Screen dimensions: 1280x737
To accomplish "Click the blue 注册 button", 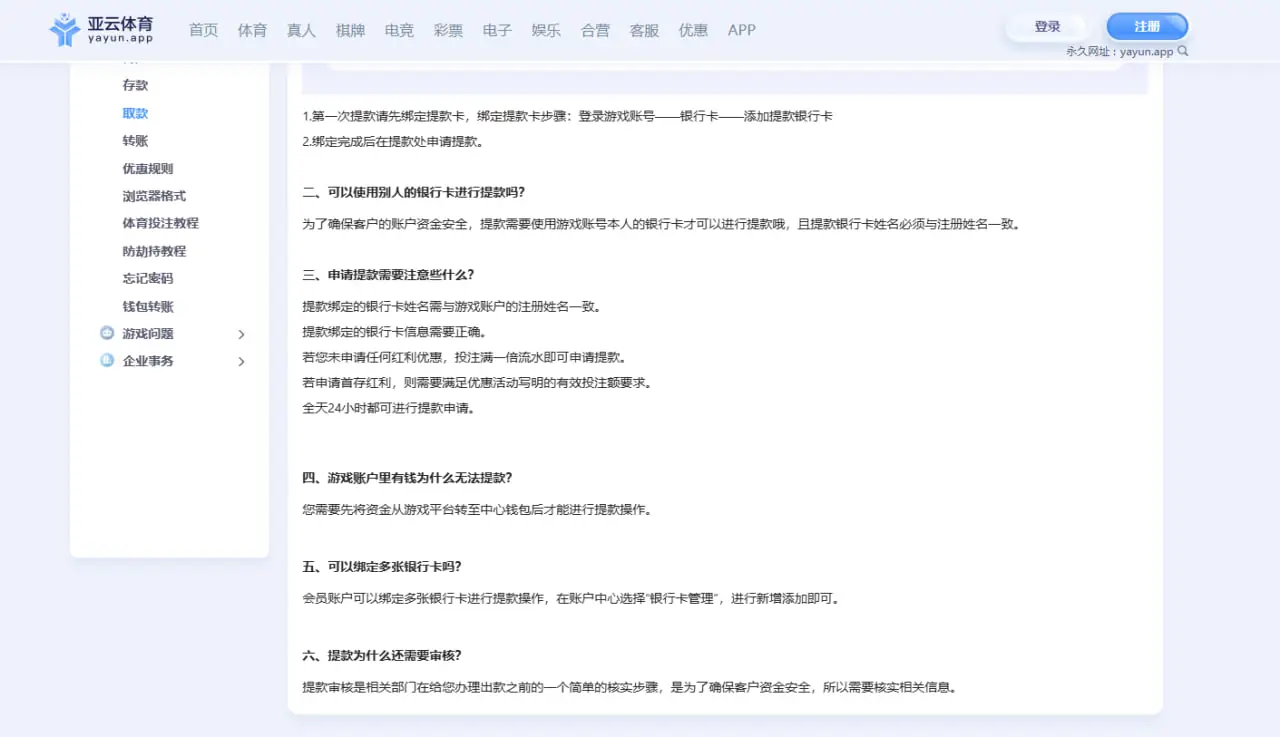I will point(1147,27).
